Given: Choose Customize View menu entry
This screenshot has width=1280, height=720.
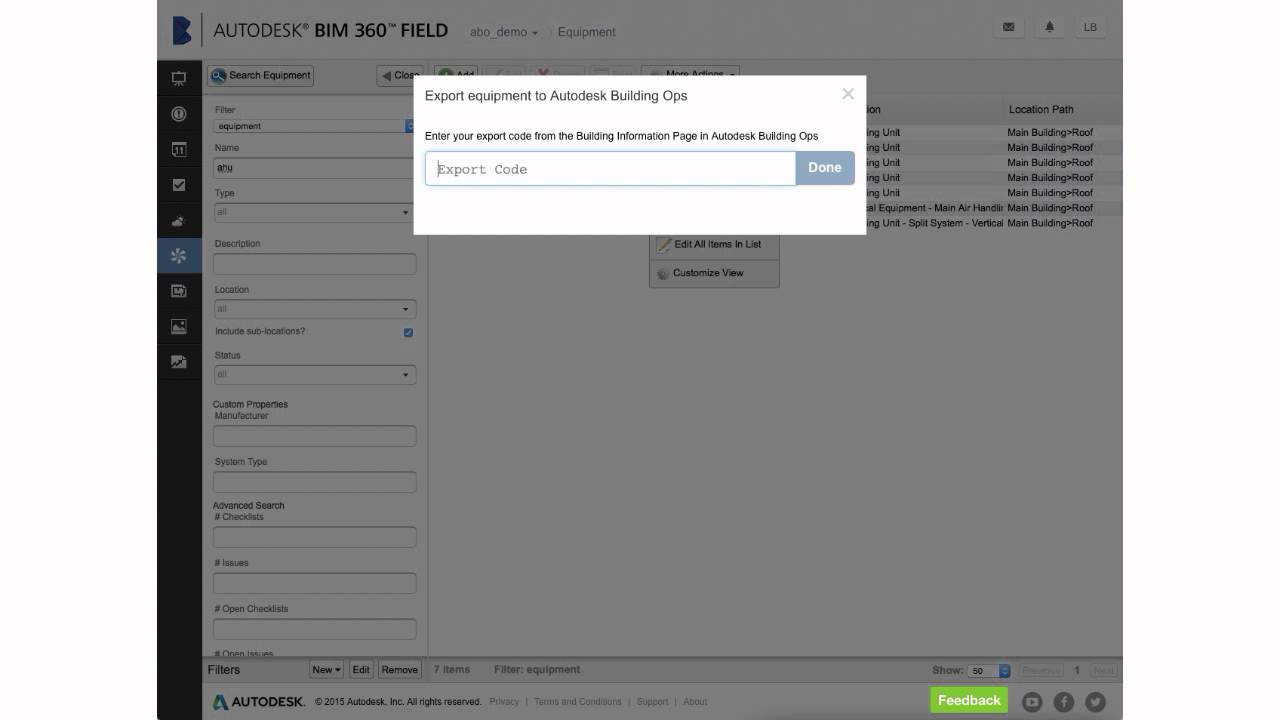Looking at the screenshot, I should [x=714, y=273].
